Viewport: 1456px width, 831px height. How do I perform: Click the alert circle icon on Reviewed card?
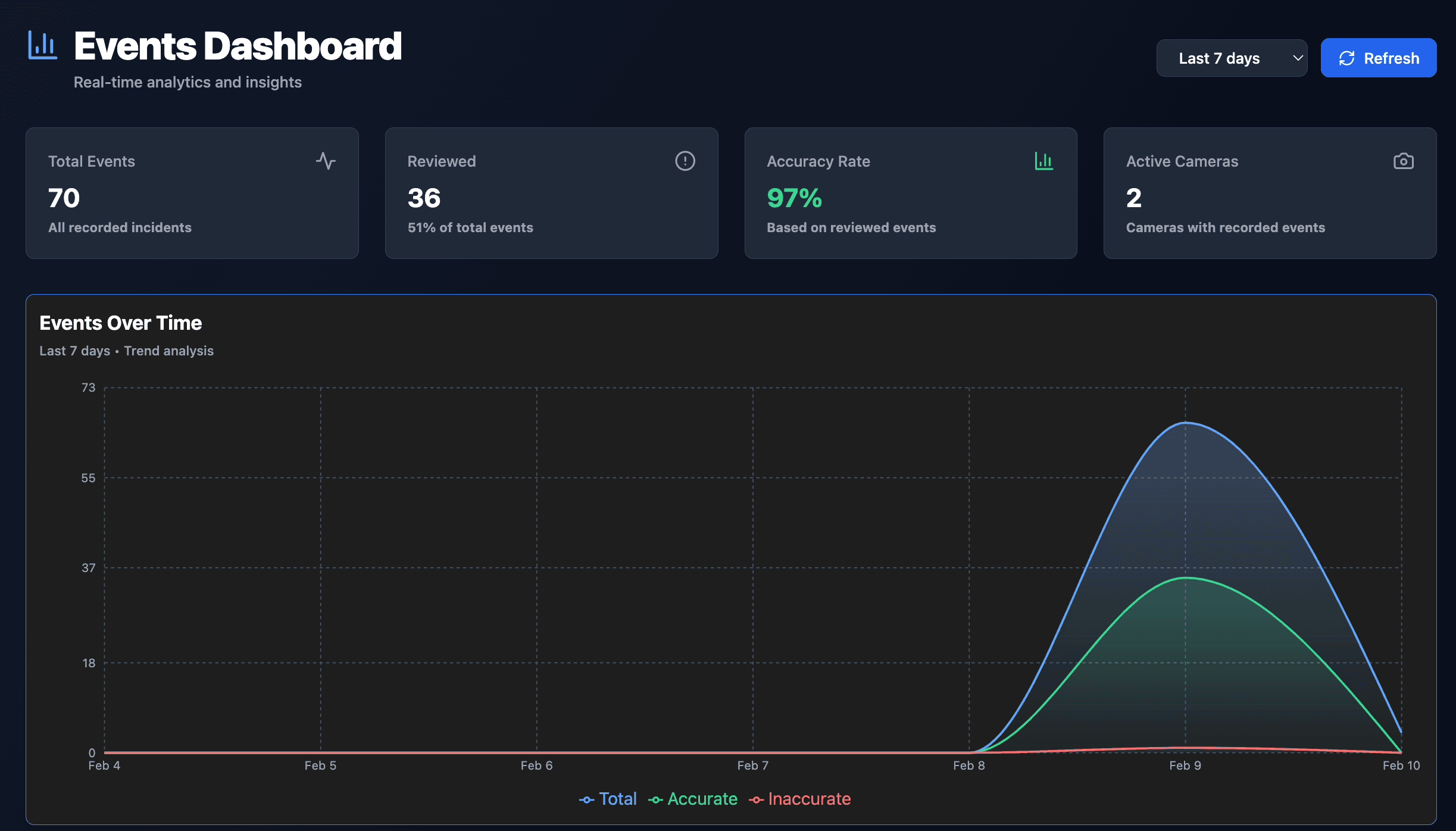click(x=685, y=161)
